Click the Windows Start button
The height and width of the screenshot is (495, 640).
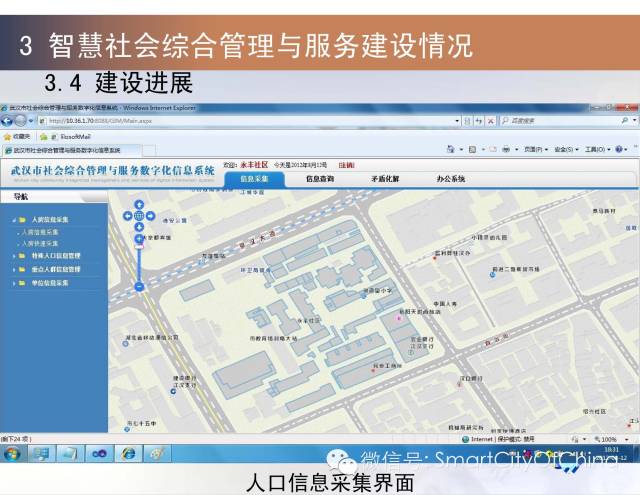[12, 454]
